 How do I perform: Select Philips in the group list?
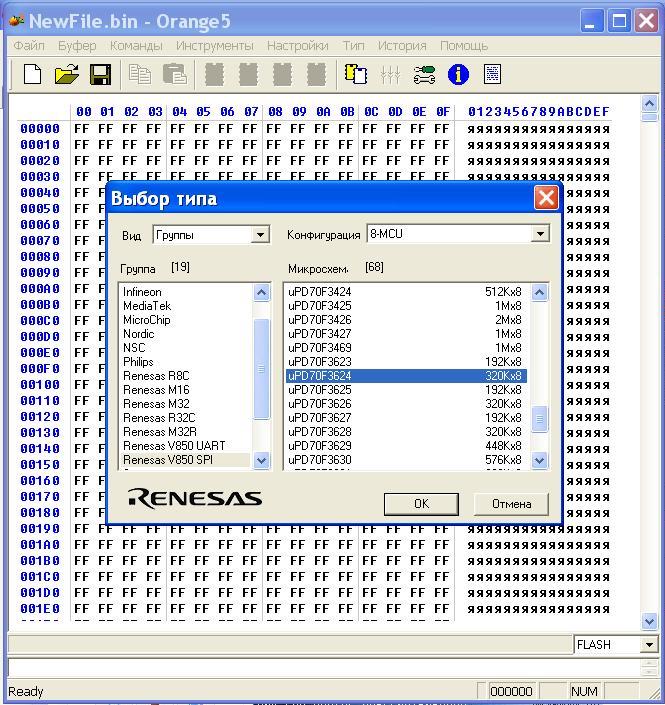(x=186, y=361)
